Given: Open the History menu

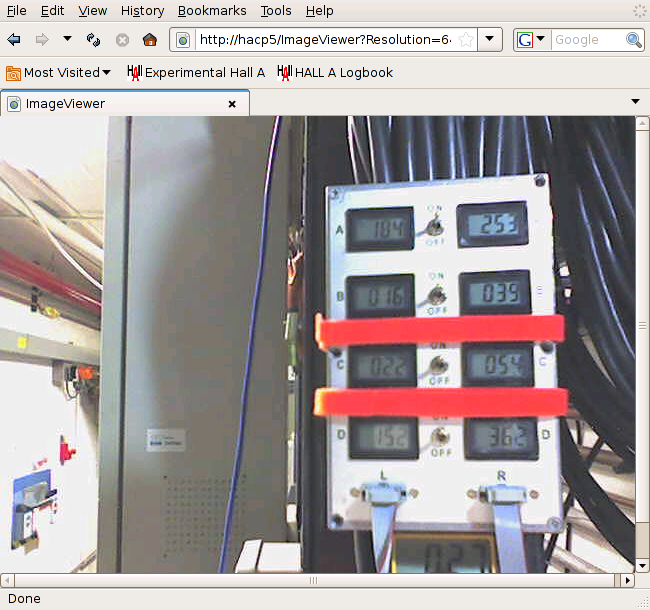Looking at the screenshot, I should [x=142, y=11].
